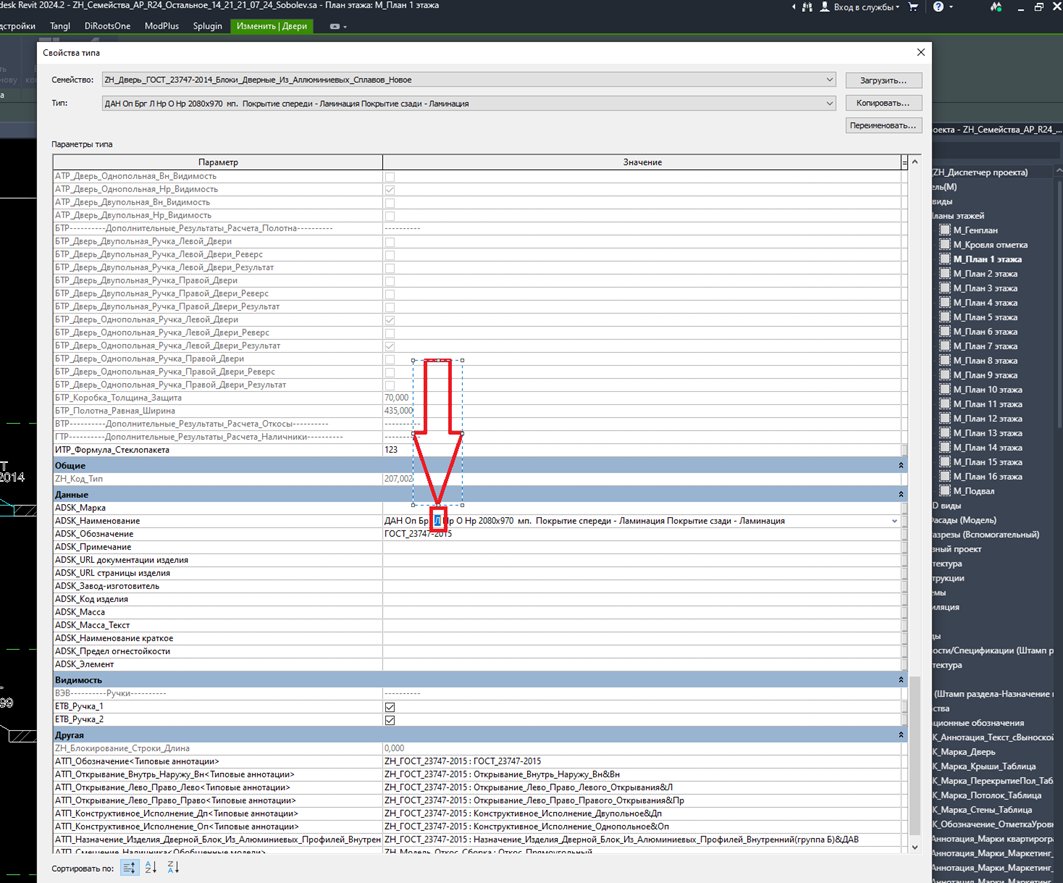Click БТР_Полотна_Равная_Ширина value 435,000
The image size is (1063, 883).
(398, 411)
